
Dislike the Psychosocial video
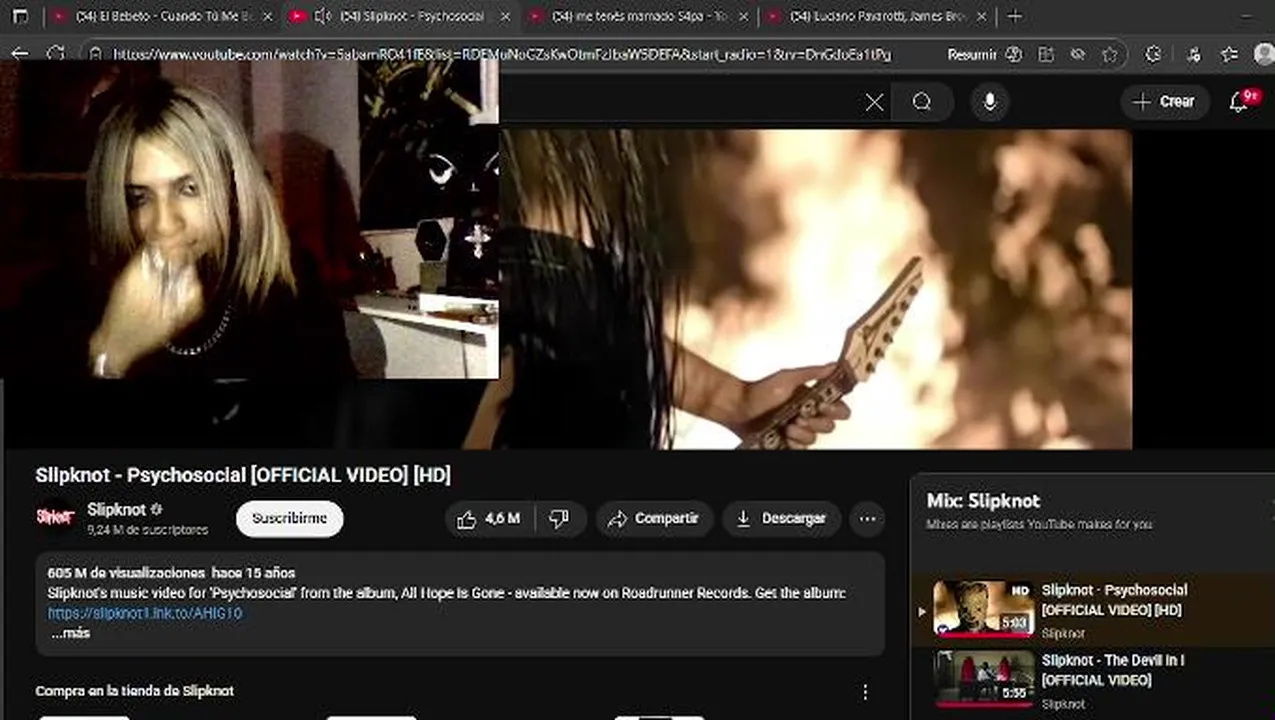click(560, 519)
